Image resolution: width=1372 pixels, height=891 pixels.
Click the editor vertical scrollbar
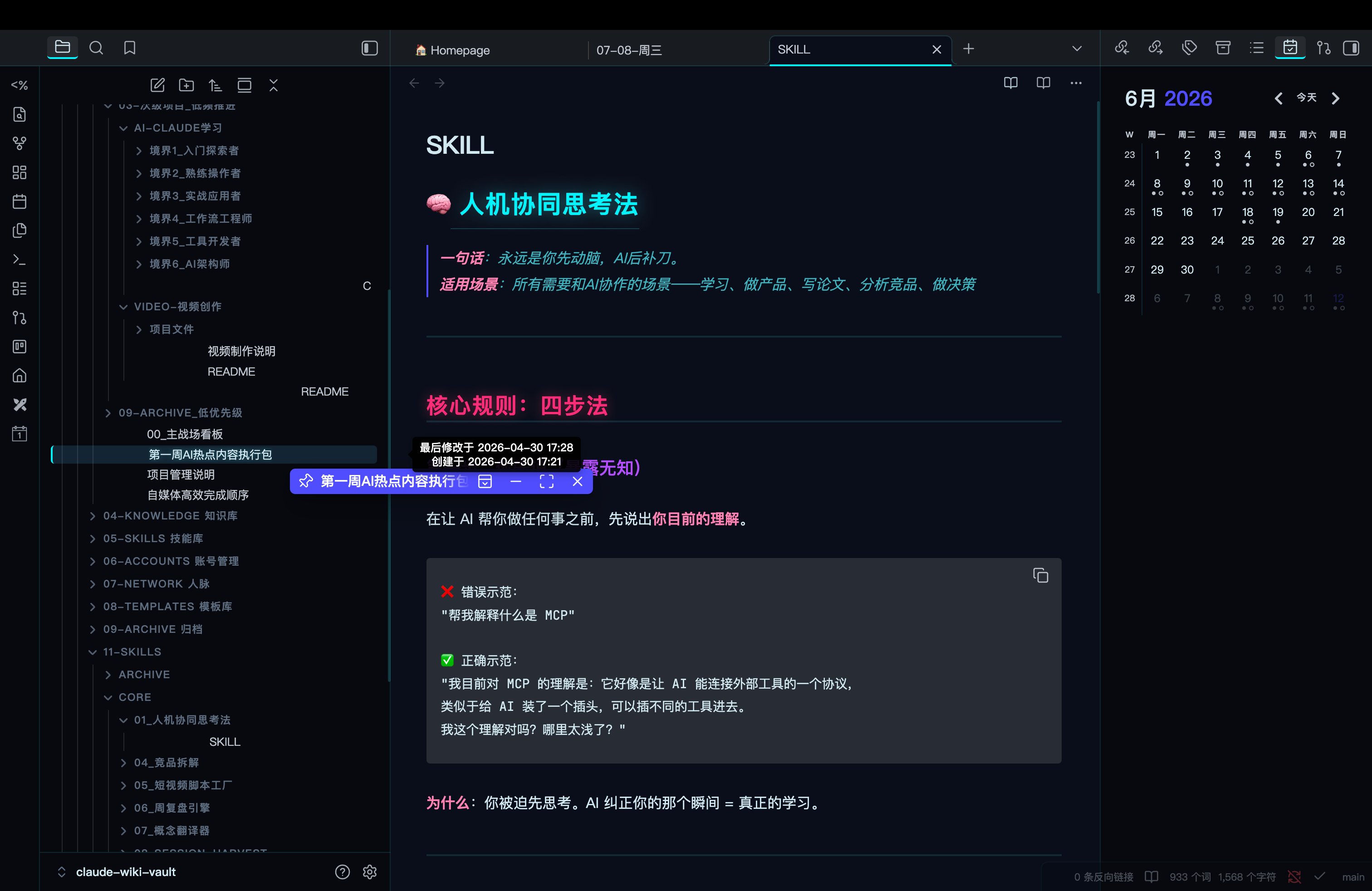1098,198
